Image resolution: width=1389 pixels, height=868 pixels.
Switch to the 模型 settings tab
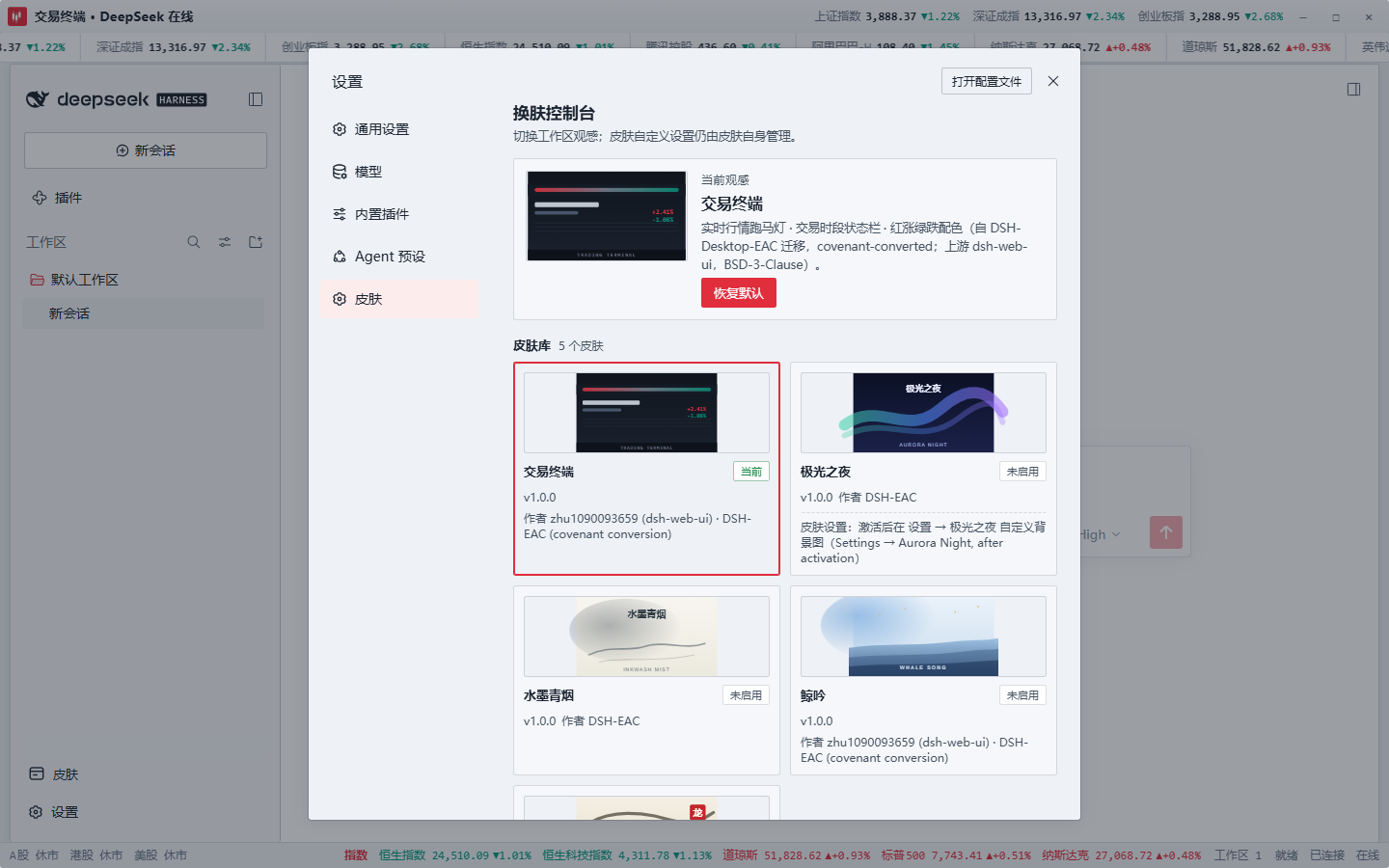(x=398, y=172)
